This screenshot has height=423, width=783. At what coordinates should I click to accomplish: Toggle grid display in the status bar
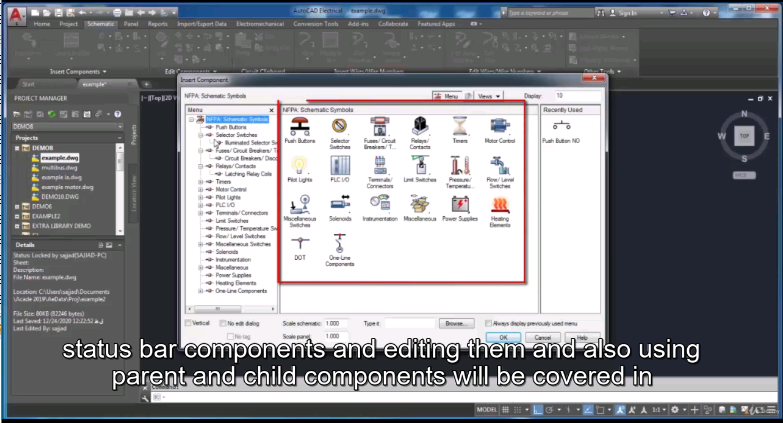[x=505, y=410]
